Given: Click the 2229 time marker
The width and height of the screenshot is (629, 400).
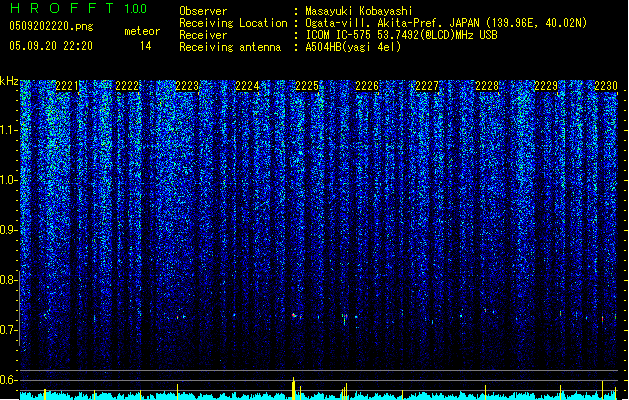Looking at the screenshot, I should (x=546, y=86).
